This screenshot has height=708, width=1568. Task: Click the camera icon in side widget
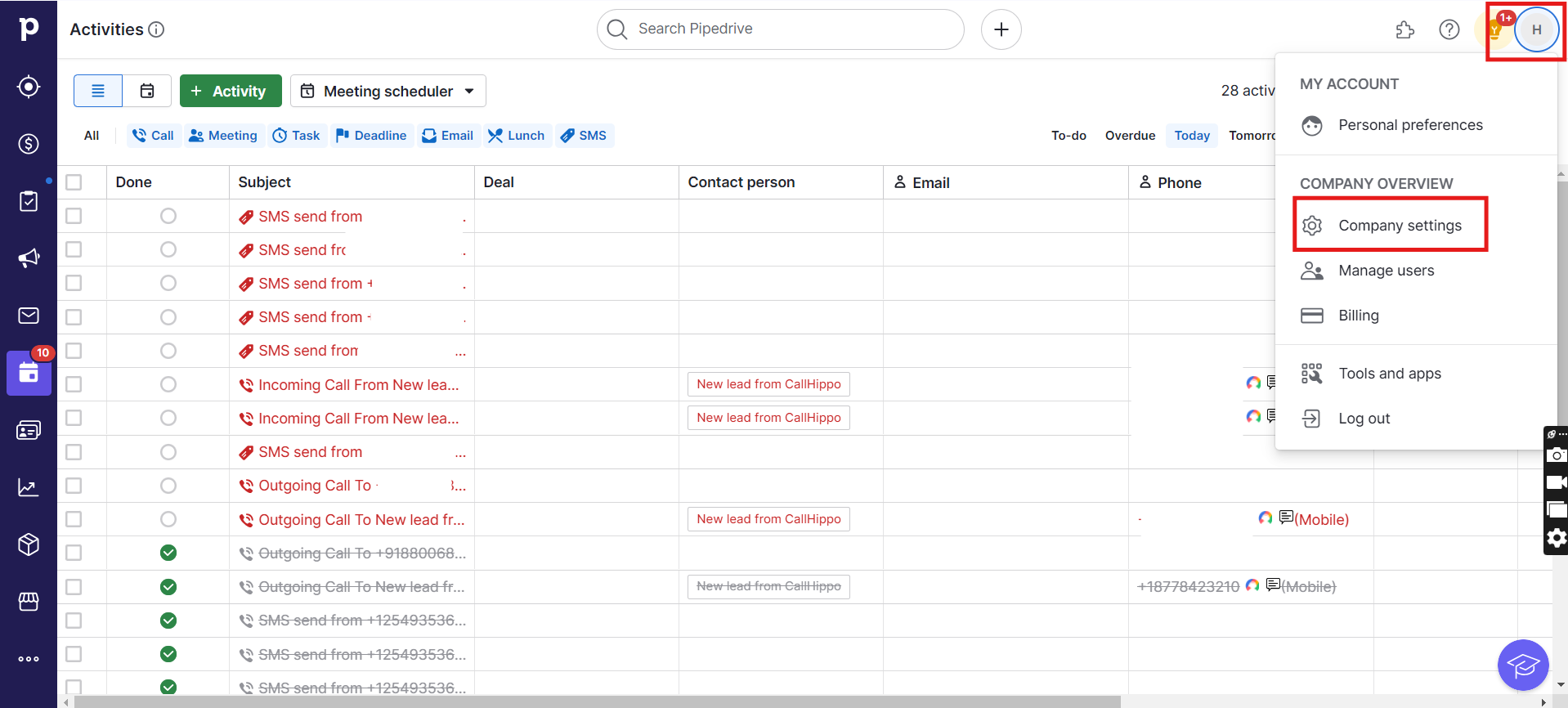[x=1557, y=455]
